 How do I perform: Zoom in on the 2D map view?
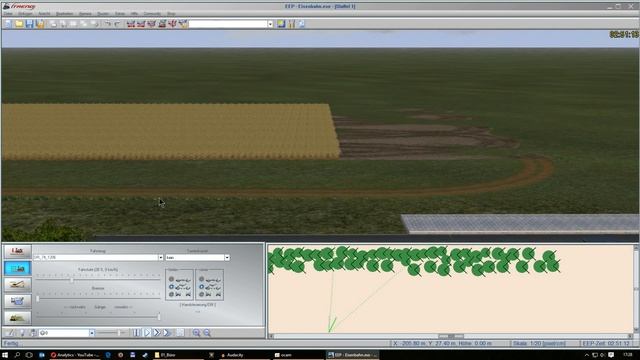point(196,333)
